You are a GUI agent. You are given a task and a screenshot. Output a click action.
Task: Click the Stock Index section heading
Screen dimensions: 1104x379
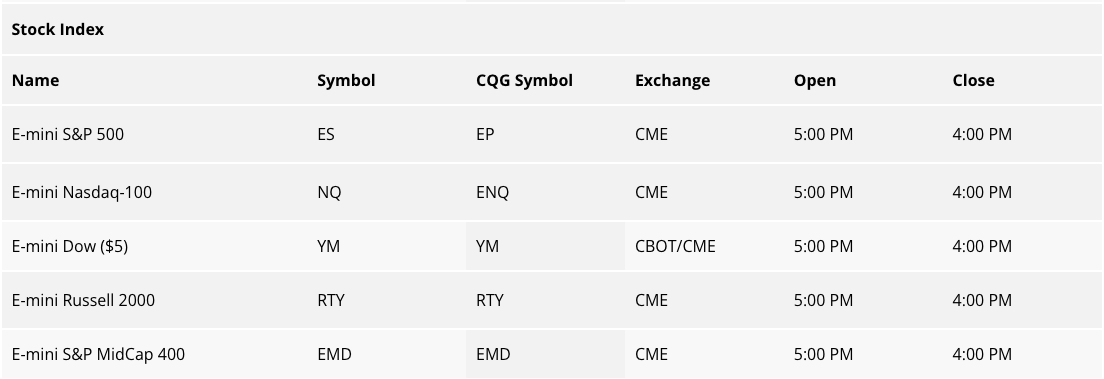point(58,30)
